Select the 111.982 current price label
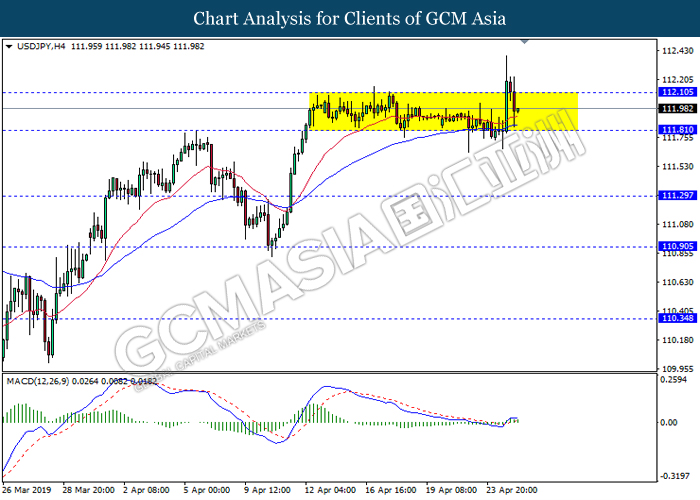This screenshot has width=700, height=500. point(678,108)
